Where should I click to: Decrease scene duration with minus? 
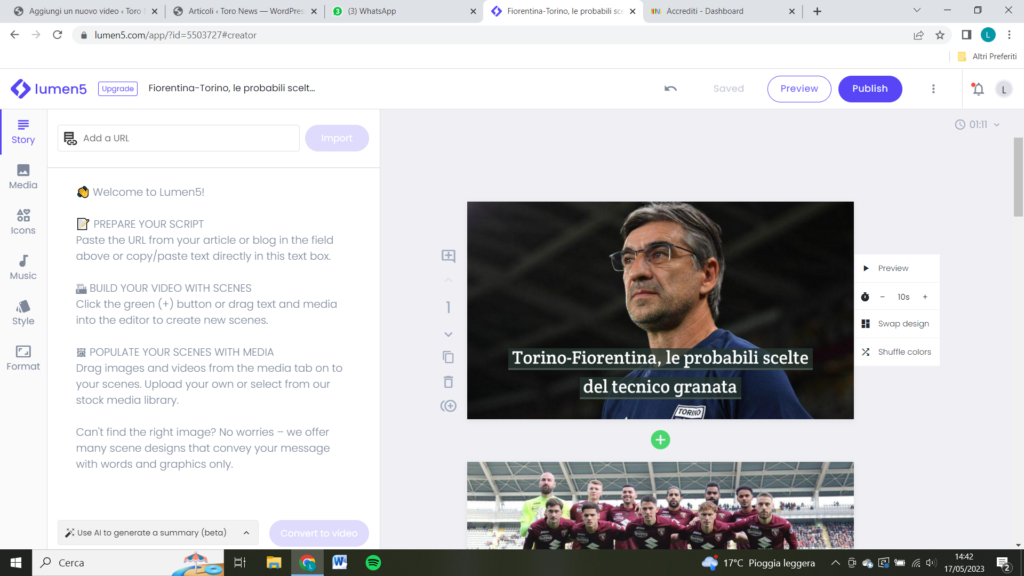click(882, 297)
